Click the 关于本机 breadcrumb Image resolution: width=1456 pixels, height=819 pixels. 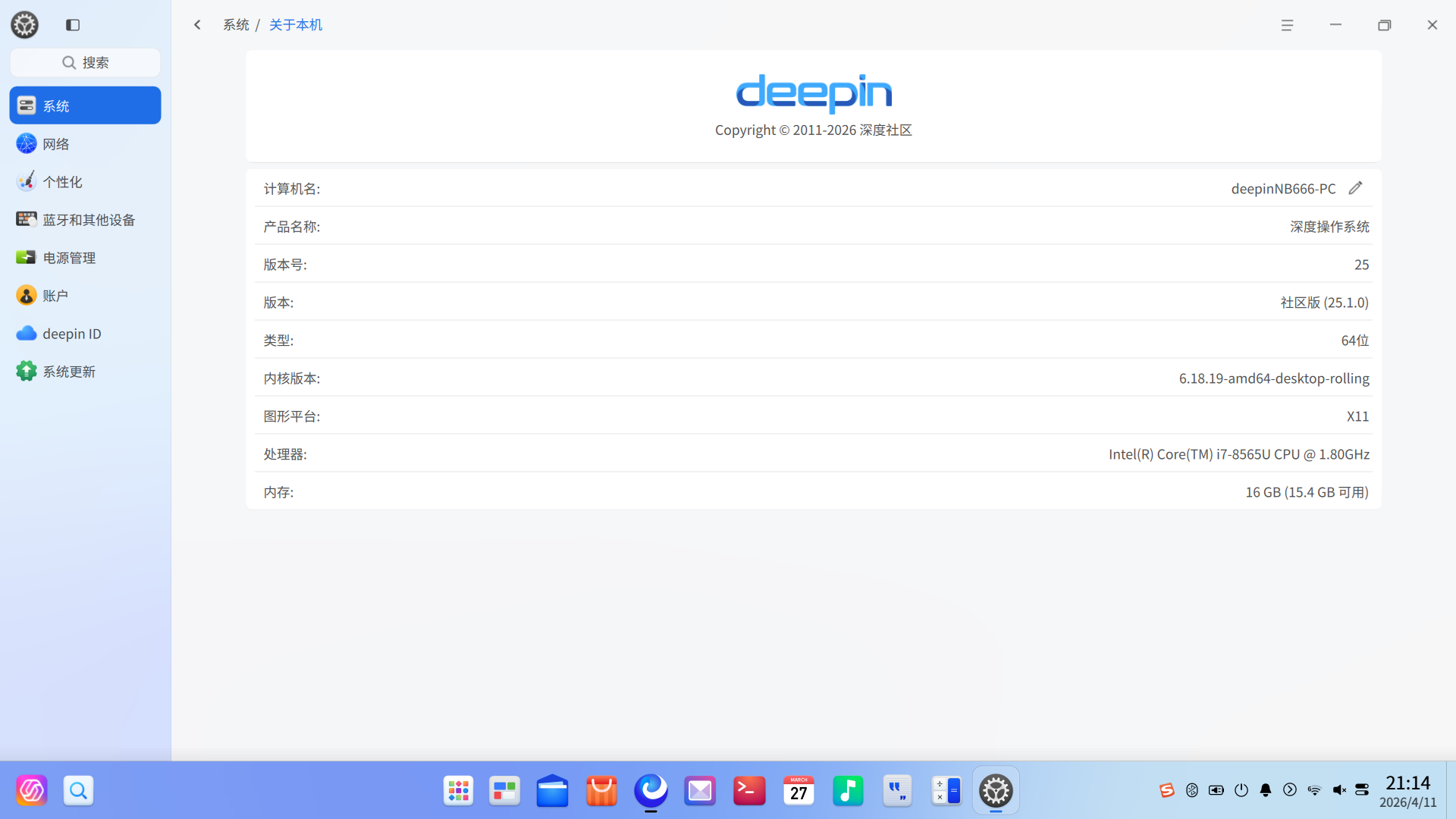pos(296,25)
